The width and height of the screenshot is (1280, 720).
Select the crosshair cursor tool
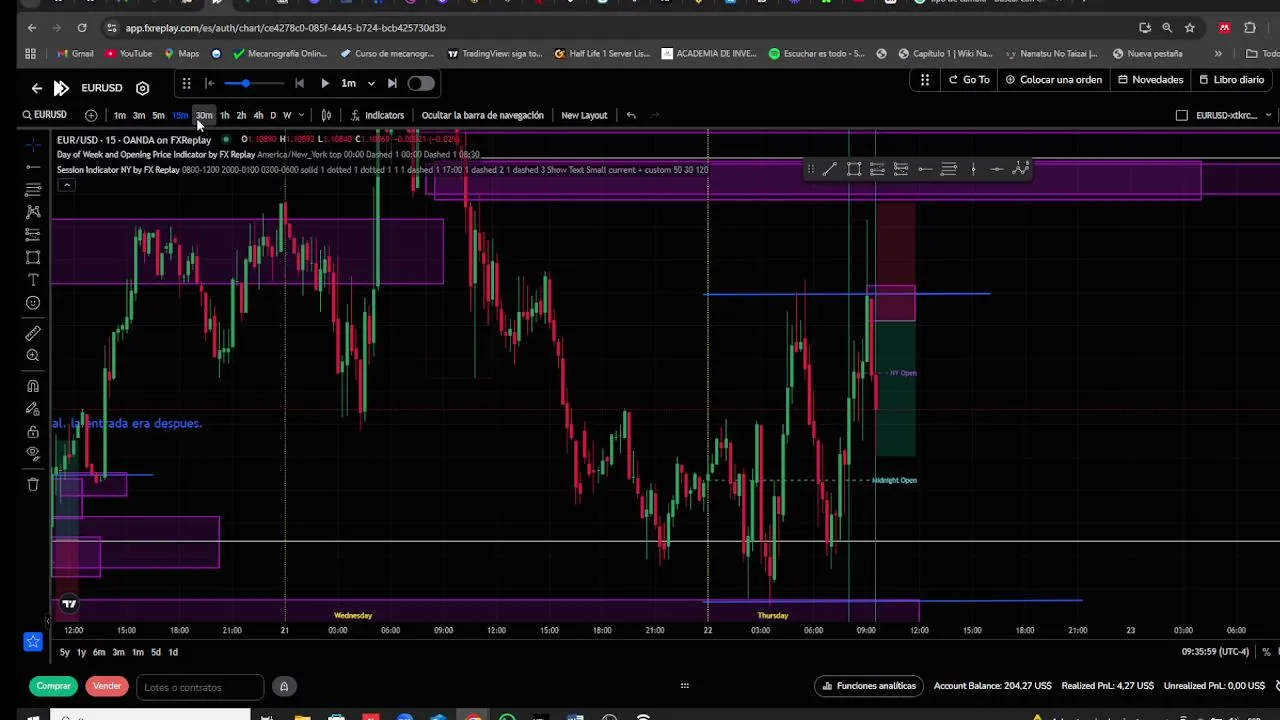(33, 145)
